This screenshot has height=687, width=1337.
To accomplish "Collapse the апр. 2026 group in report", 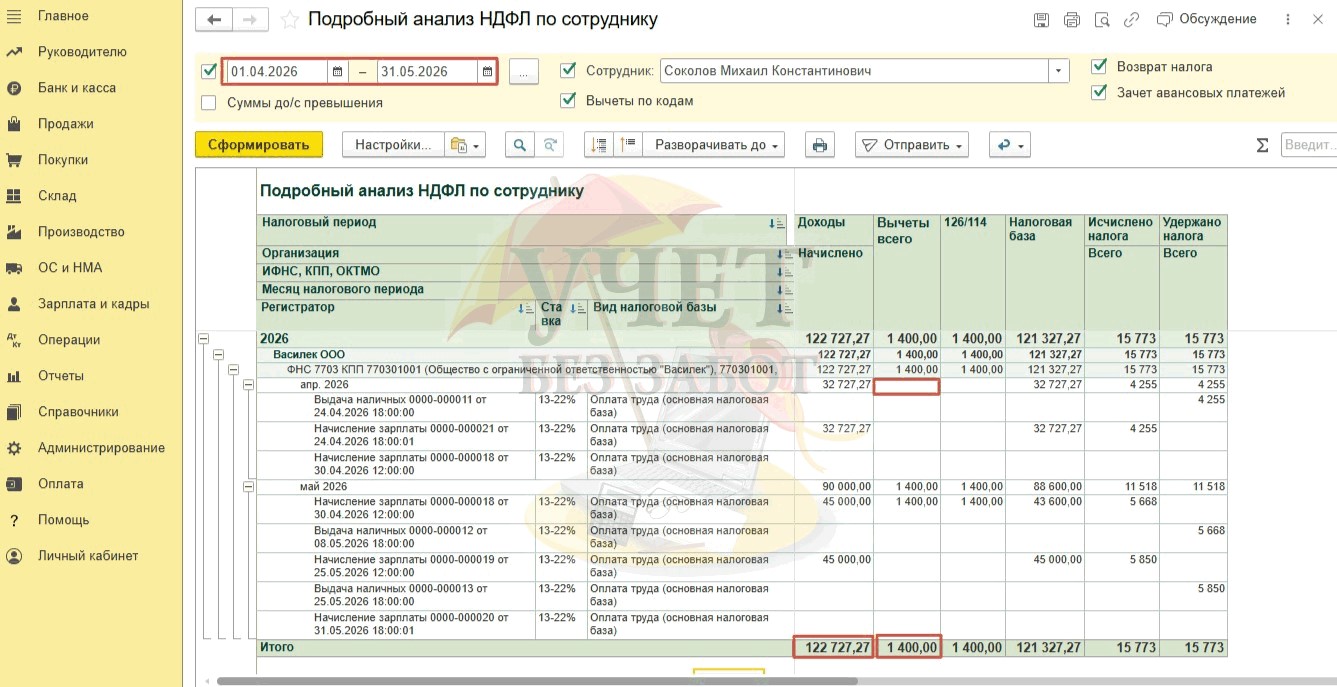I will [248, 385].
